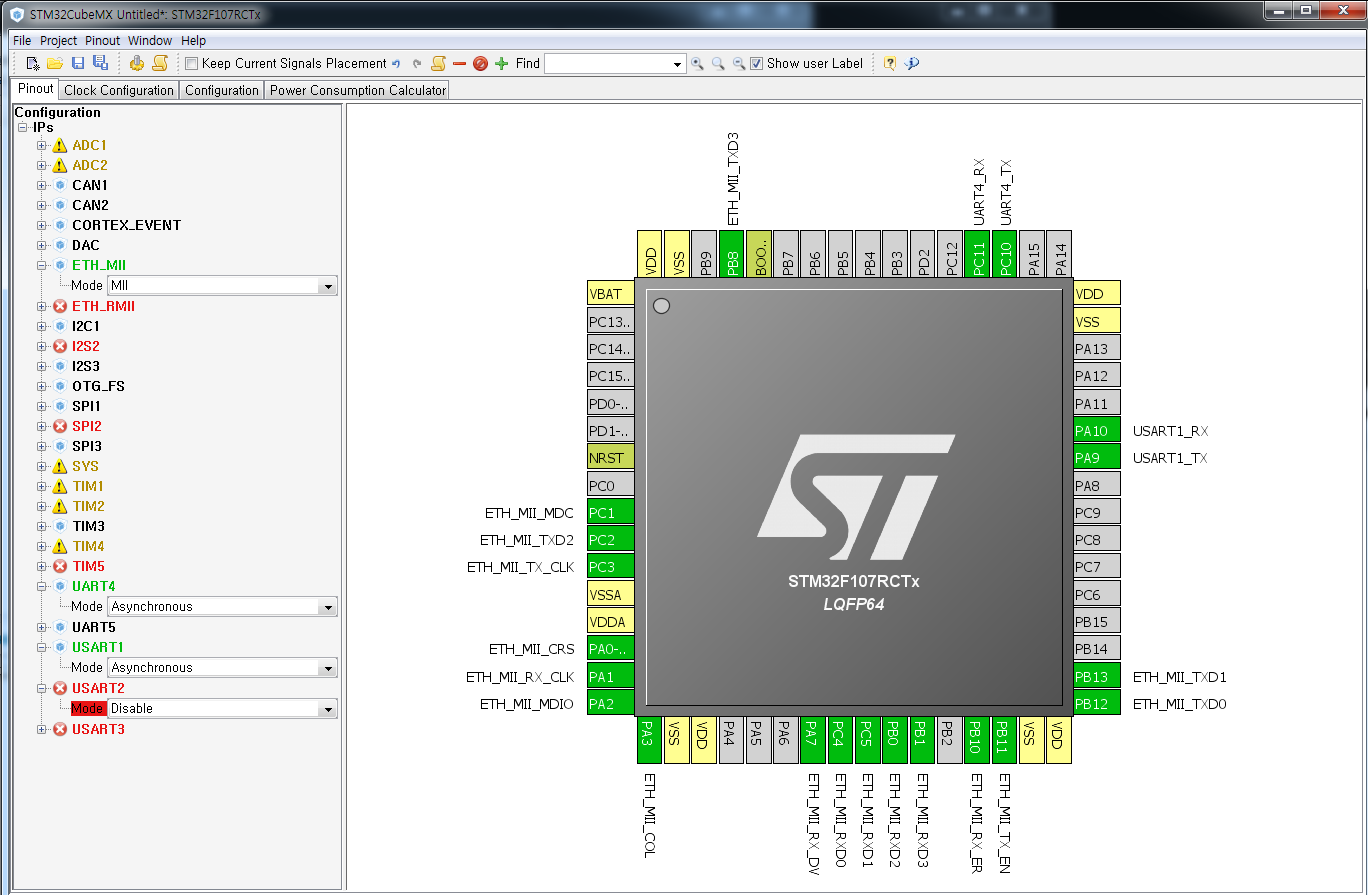
Task: Toggle the Show user Label checkbox
Action: pyautogui.click(x=757, y=64)
